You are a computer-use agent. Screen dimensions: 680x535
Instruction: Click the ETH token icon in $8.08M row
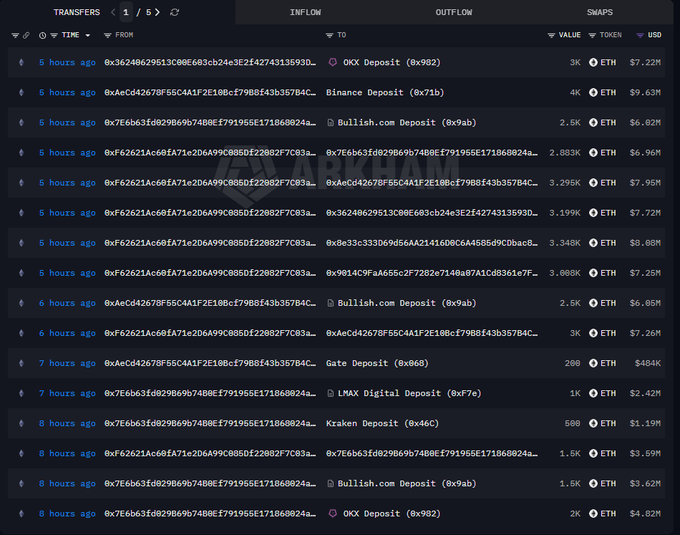[x=593, y=243]
